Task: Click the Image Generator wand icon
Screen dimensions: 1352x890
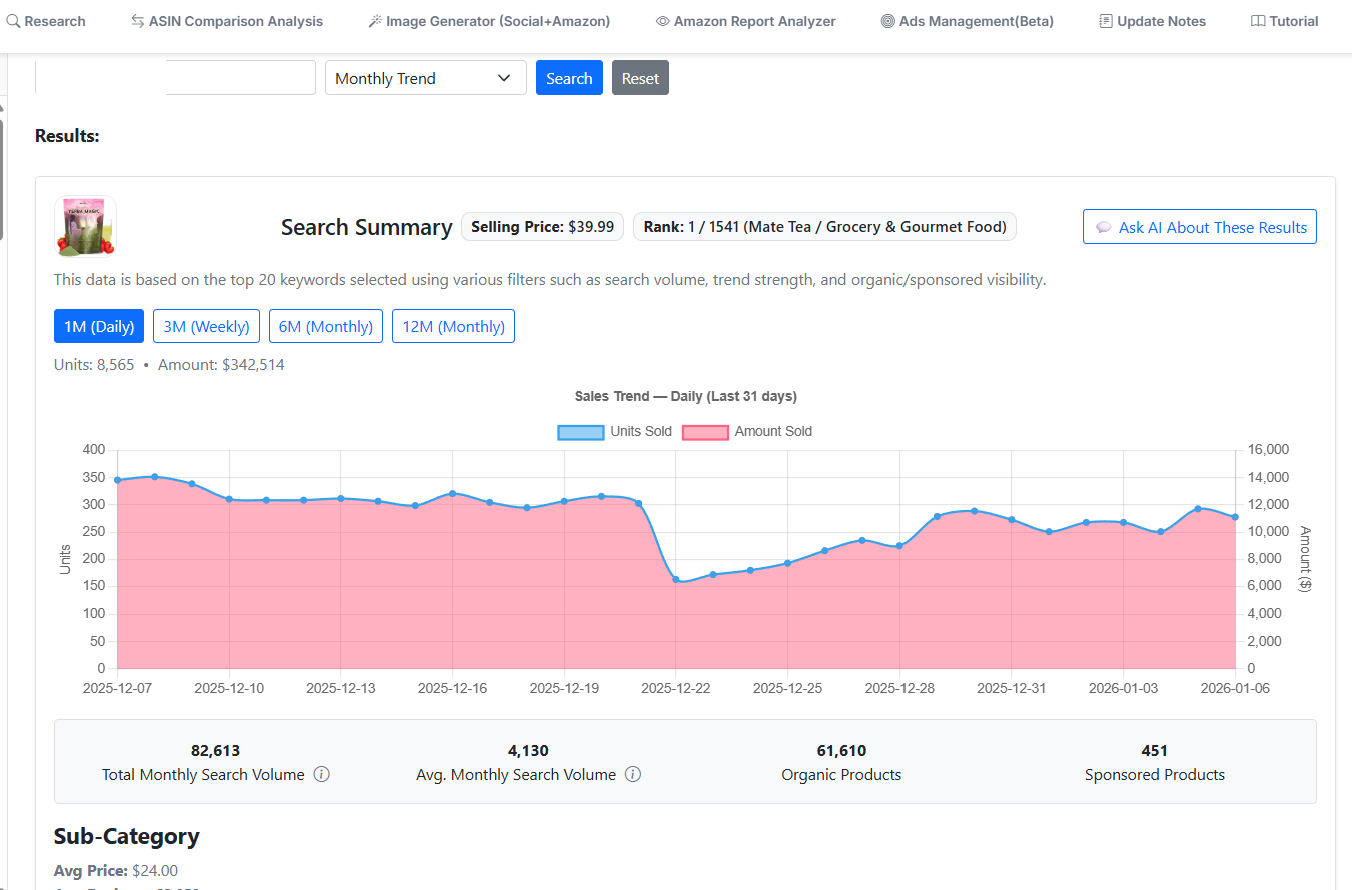Action: point(375,21)
